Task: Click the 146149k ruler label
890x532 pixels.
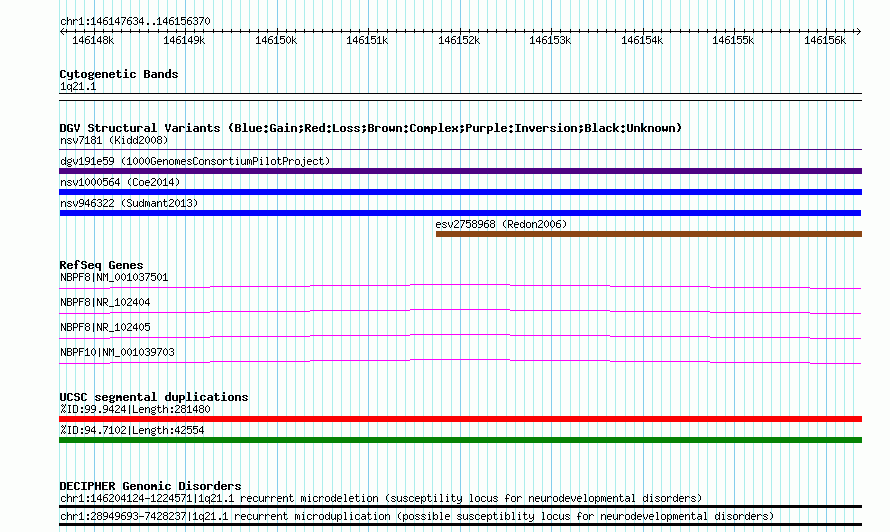Action: tap(184, 40)
